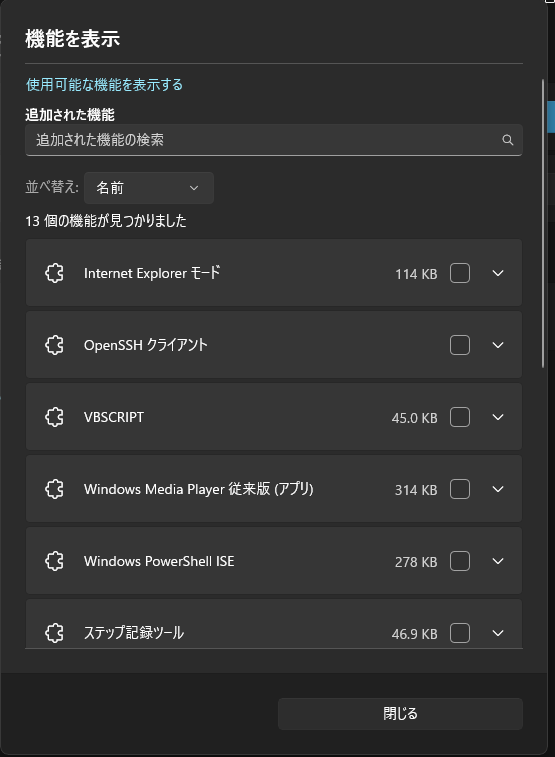Tick the VBSCRIPT checkbox
This screenshot has height=757, width=555.
click(460, 417)
